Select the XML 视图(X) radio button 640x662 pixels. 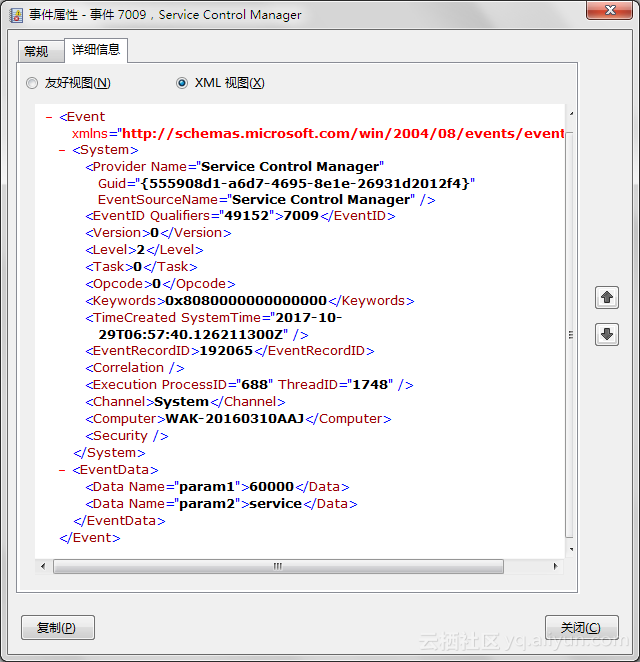(182, 83)
